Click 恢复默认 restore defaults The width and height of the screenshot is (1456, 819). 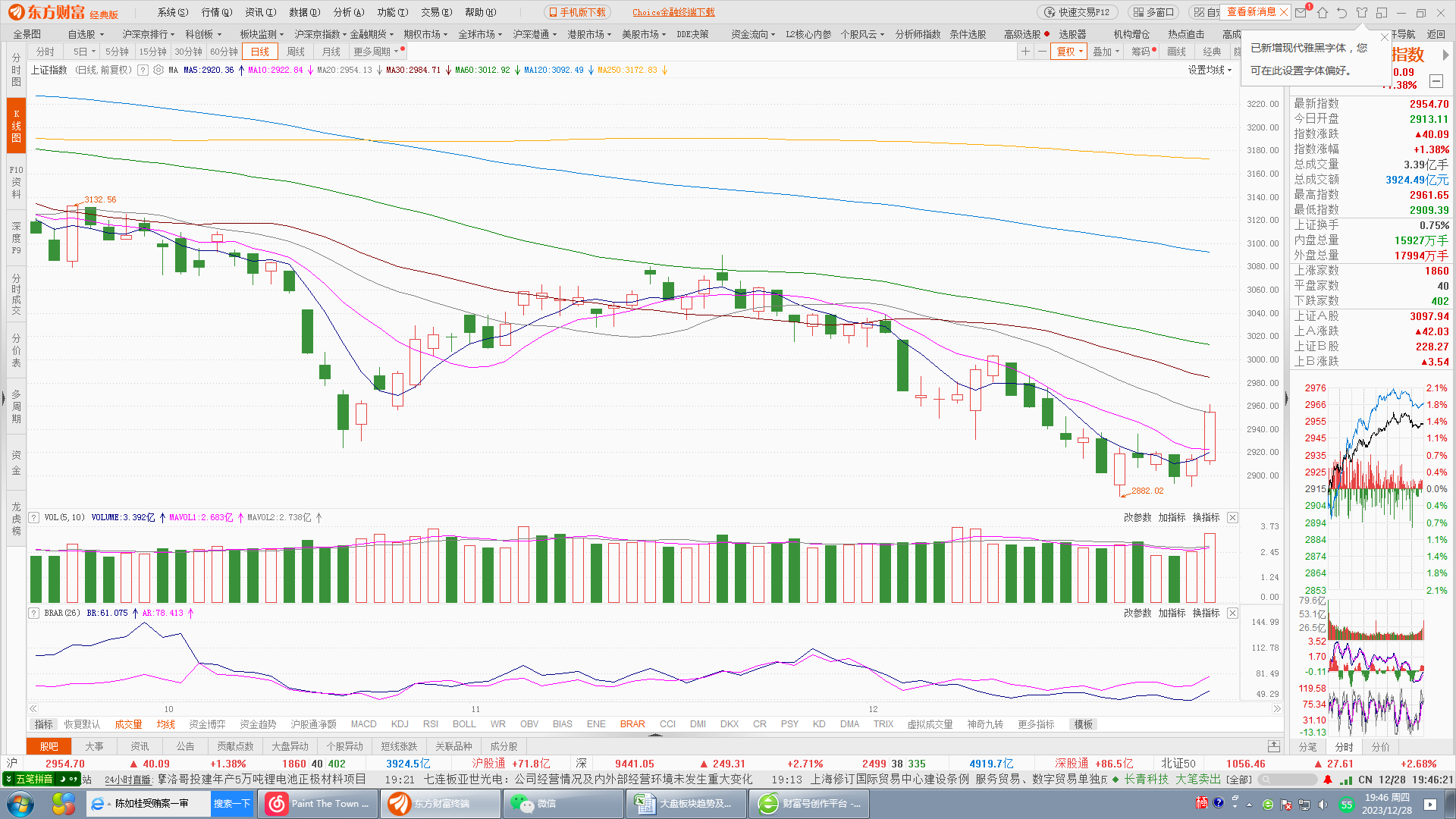(x=82, y=724)
